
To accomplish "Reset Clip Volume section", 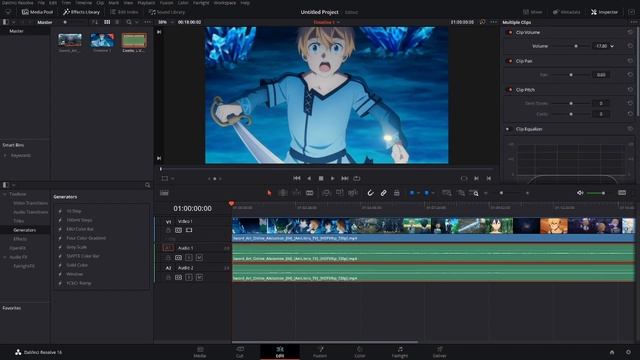I will (630, 32).
